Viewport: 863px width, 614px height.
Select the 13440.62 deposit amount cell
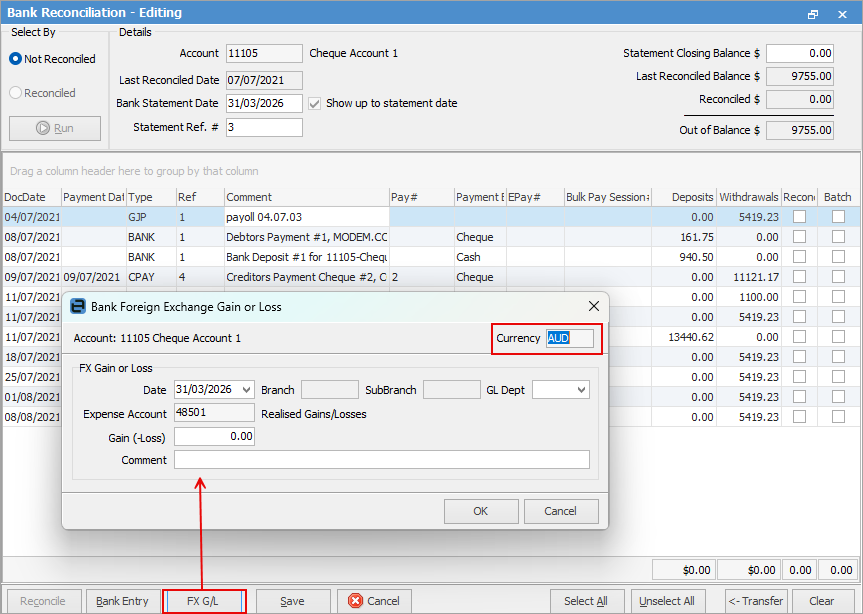[684, 337]
